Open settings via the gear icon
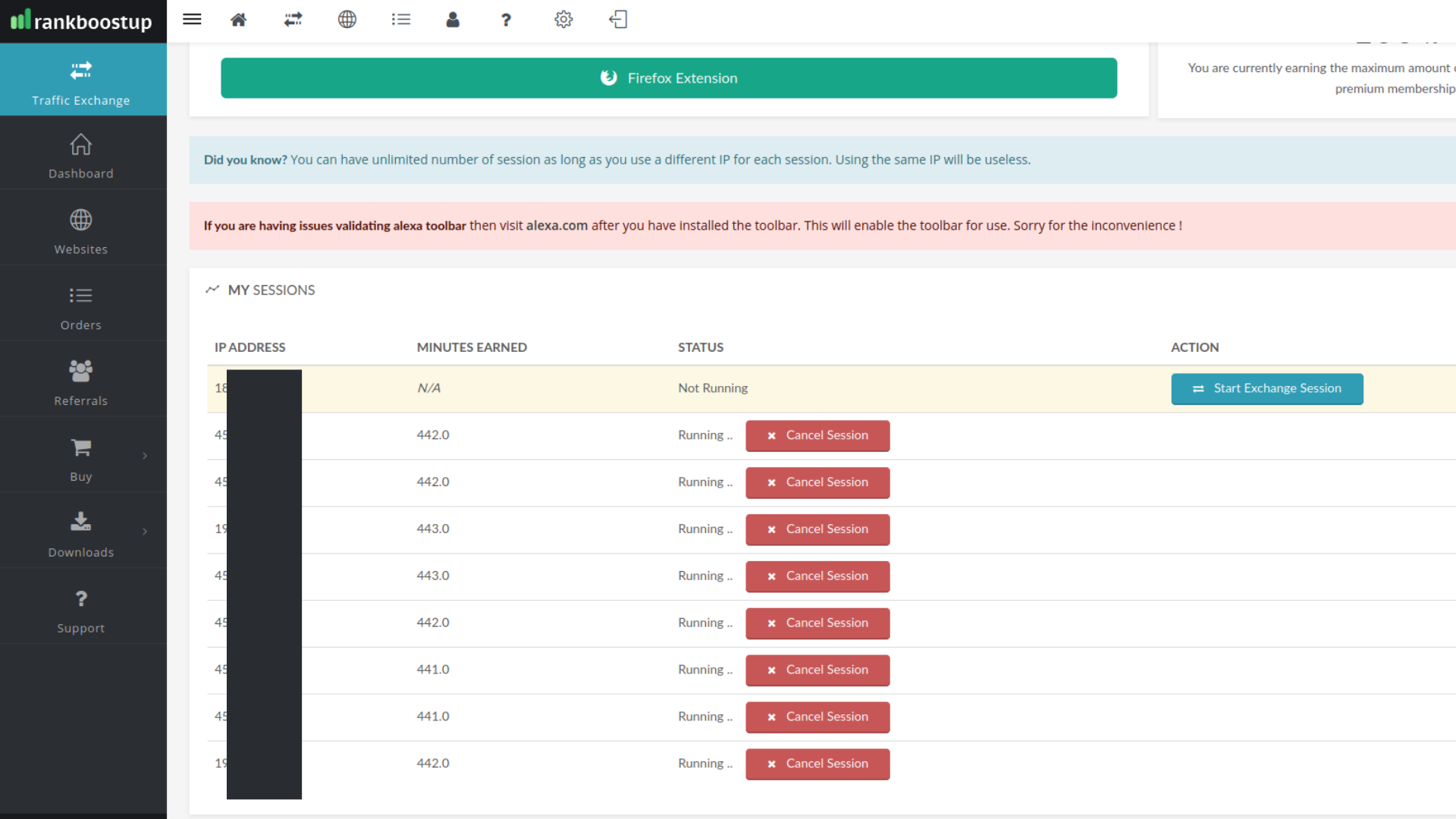1456x819 pixels. (x=563, y=20)
